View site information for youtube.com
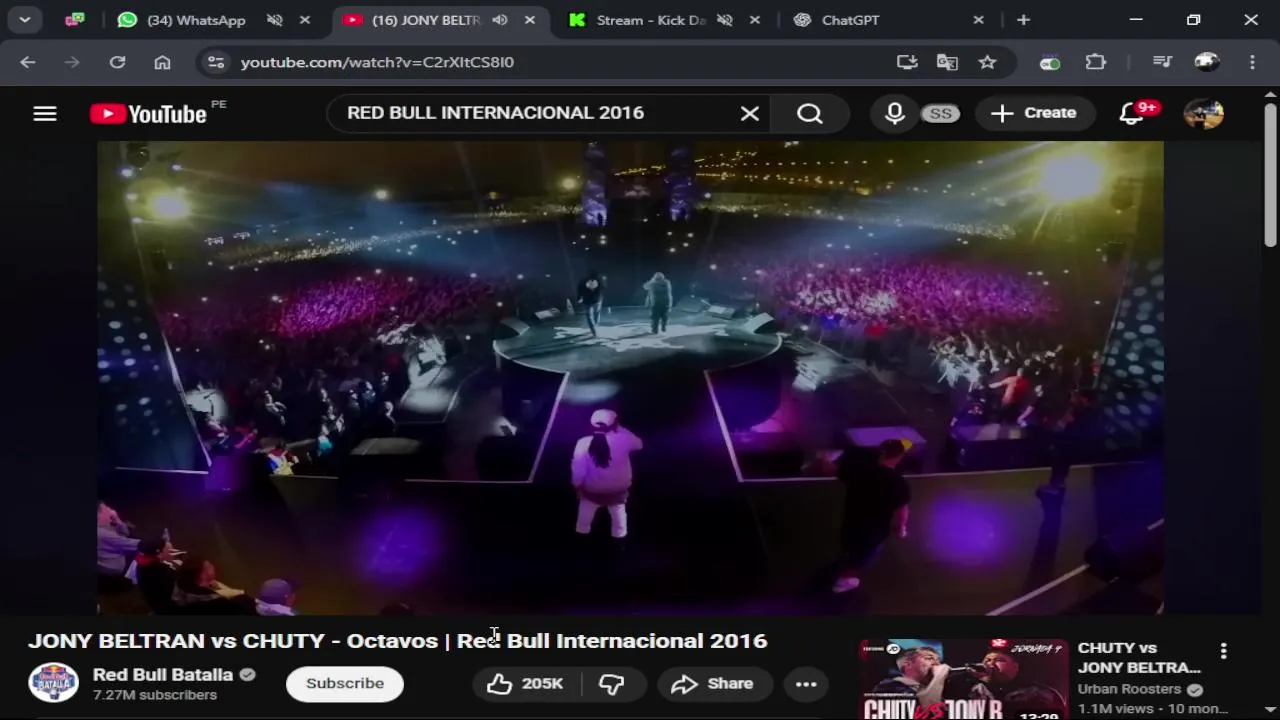This screenshot has height=720, width=1280. [x=215, y=62]
